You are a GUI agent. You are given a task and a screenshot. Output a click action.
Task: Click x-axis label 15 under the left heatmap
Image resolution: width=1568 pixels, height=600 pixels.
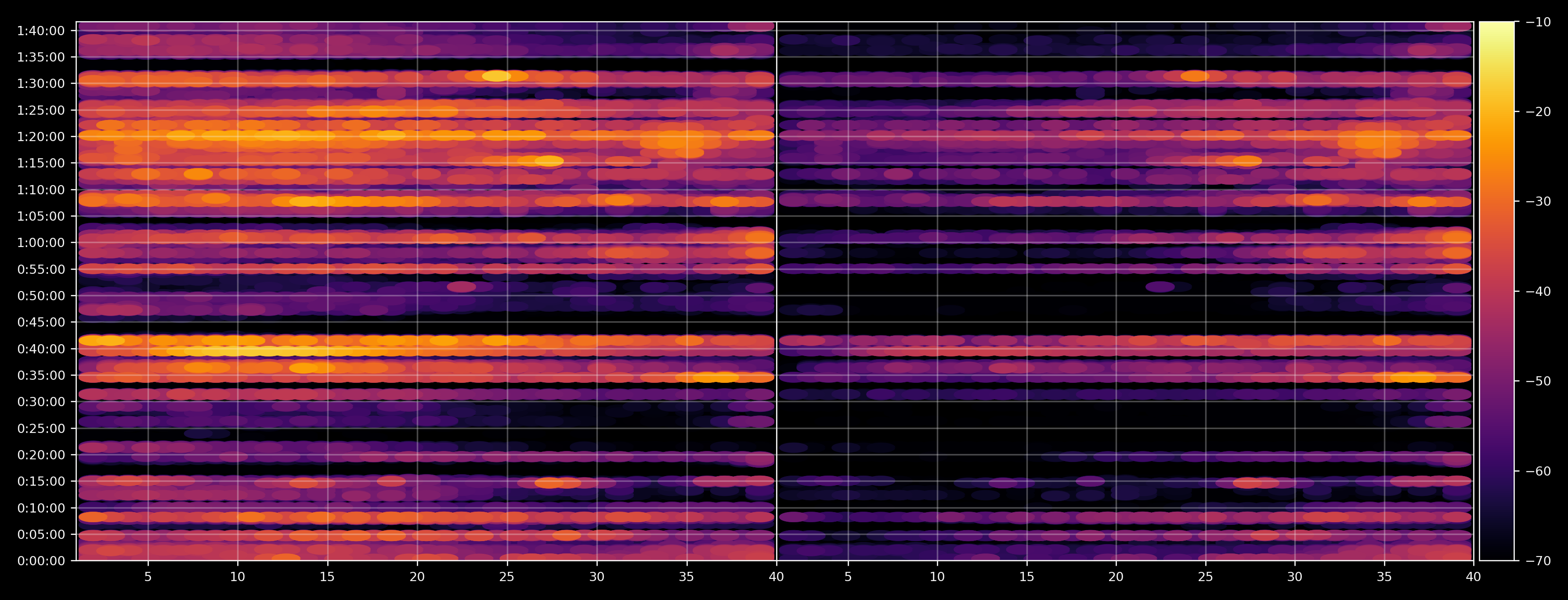coord(328,578)
